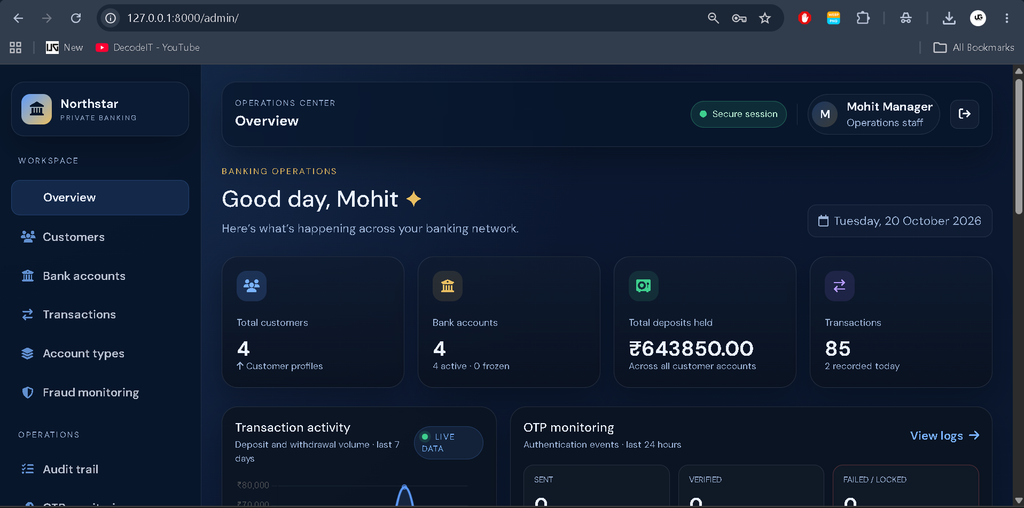The height and width of the screenshot is (508, 1024).
Task: Open Bank accounts in sidebar
Action: [x=100, y=276]
